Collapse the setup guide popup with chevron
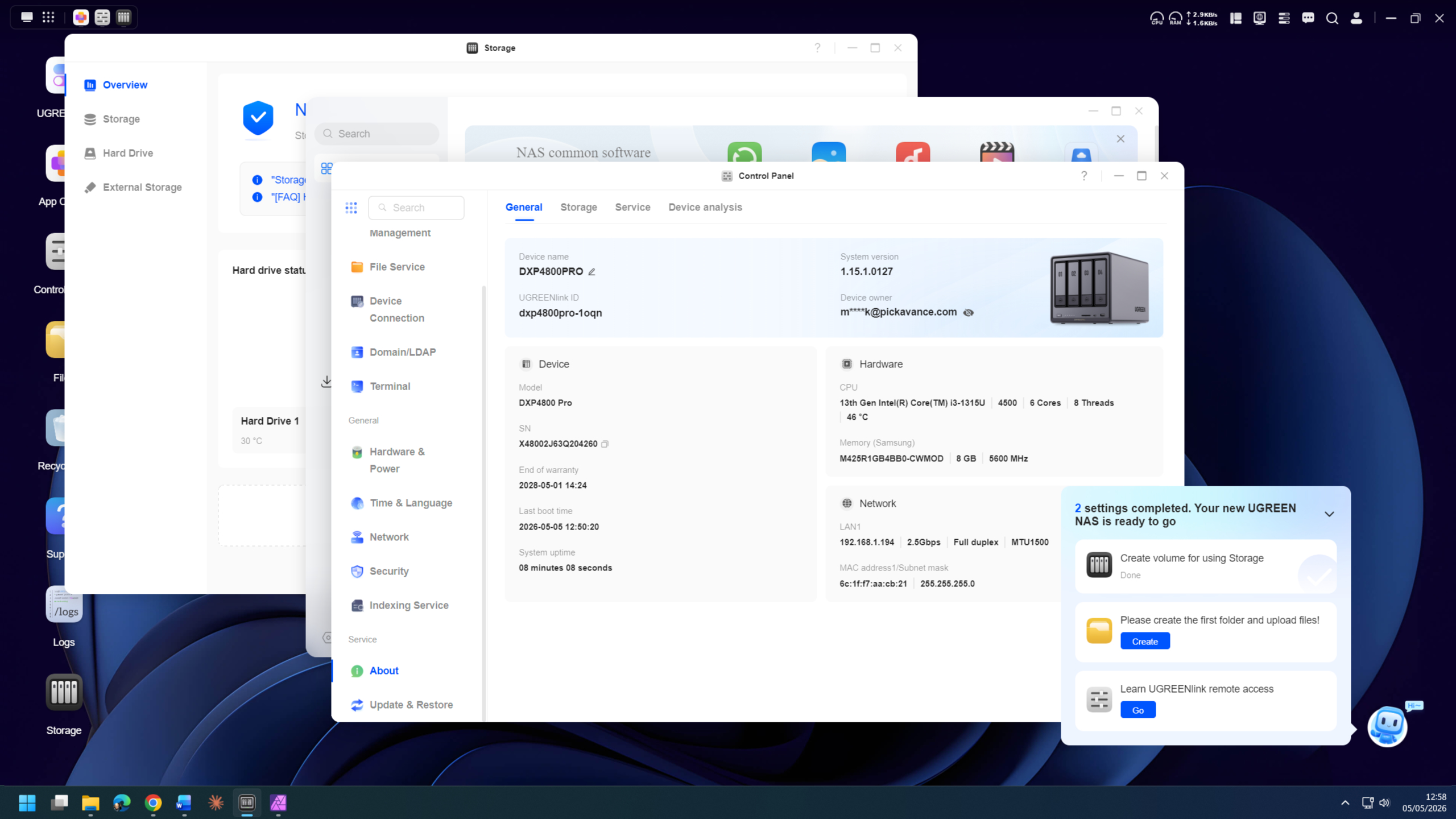 click(x=1329, y=514)
